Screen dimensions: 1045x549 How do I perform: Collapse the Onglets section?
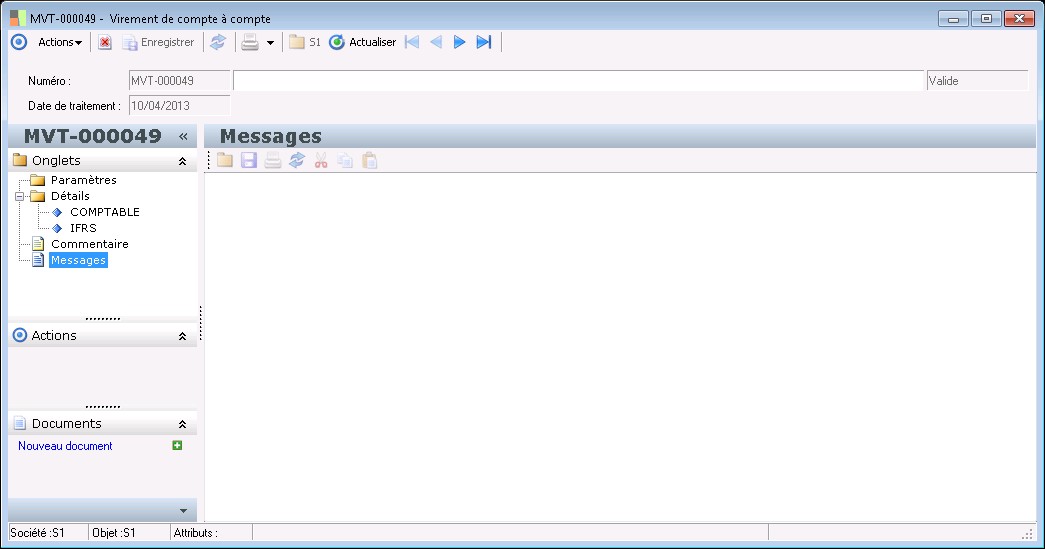[x=182, y=161]
